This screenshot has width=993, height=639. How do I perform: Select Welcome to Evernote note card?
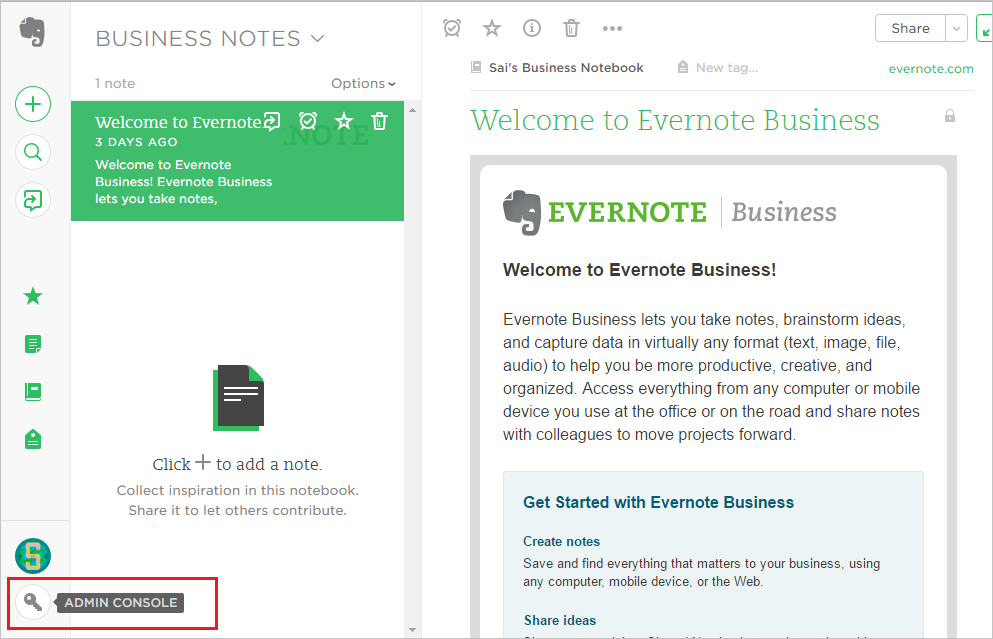[237, 161]
